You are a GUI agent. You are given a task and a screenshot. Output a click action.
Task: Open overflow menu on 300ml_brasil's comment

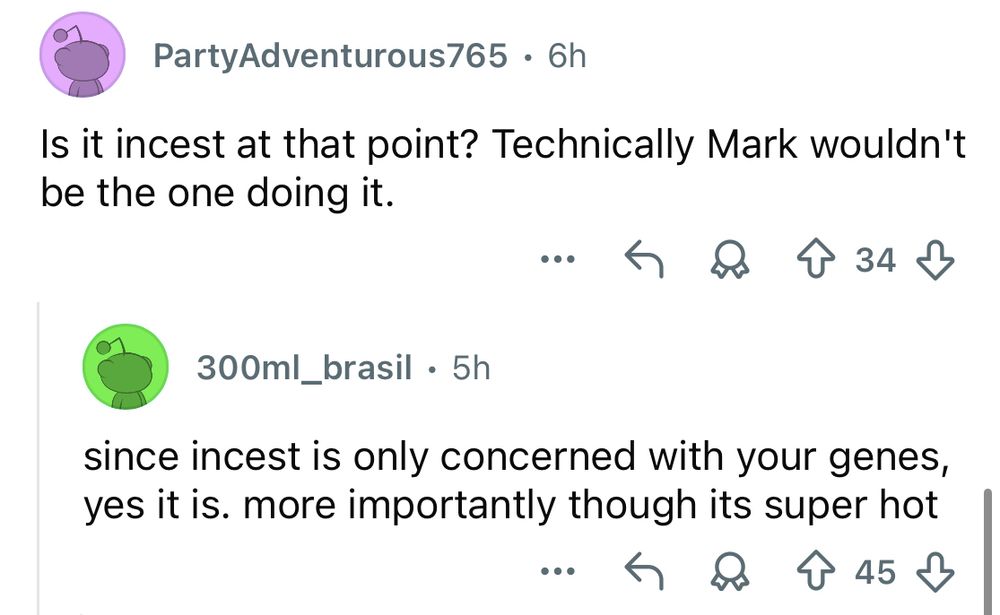click(x=558, y=572)
